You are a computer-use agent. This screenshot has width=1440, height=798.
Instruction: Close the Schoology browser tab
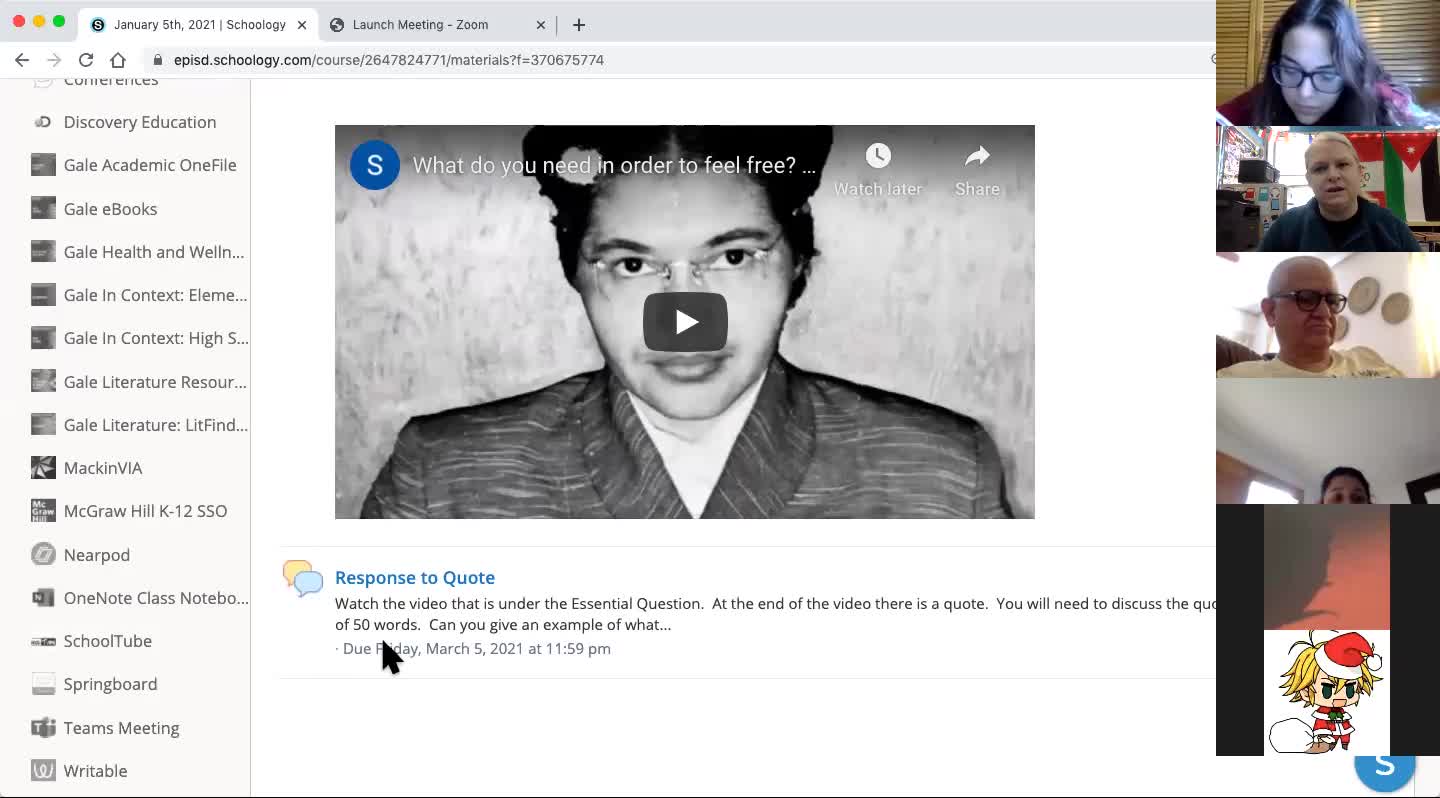[302, 25]
